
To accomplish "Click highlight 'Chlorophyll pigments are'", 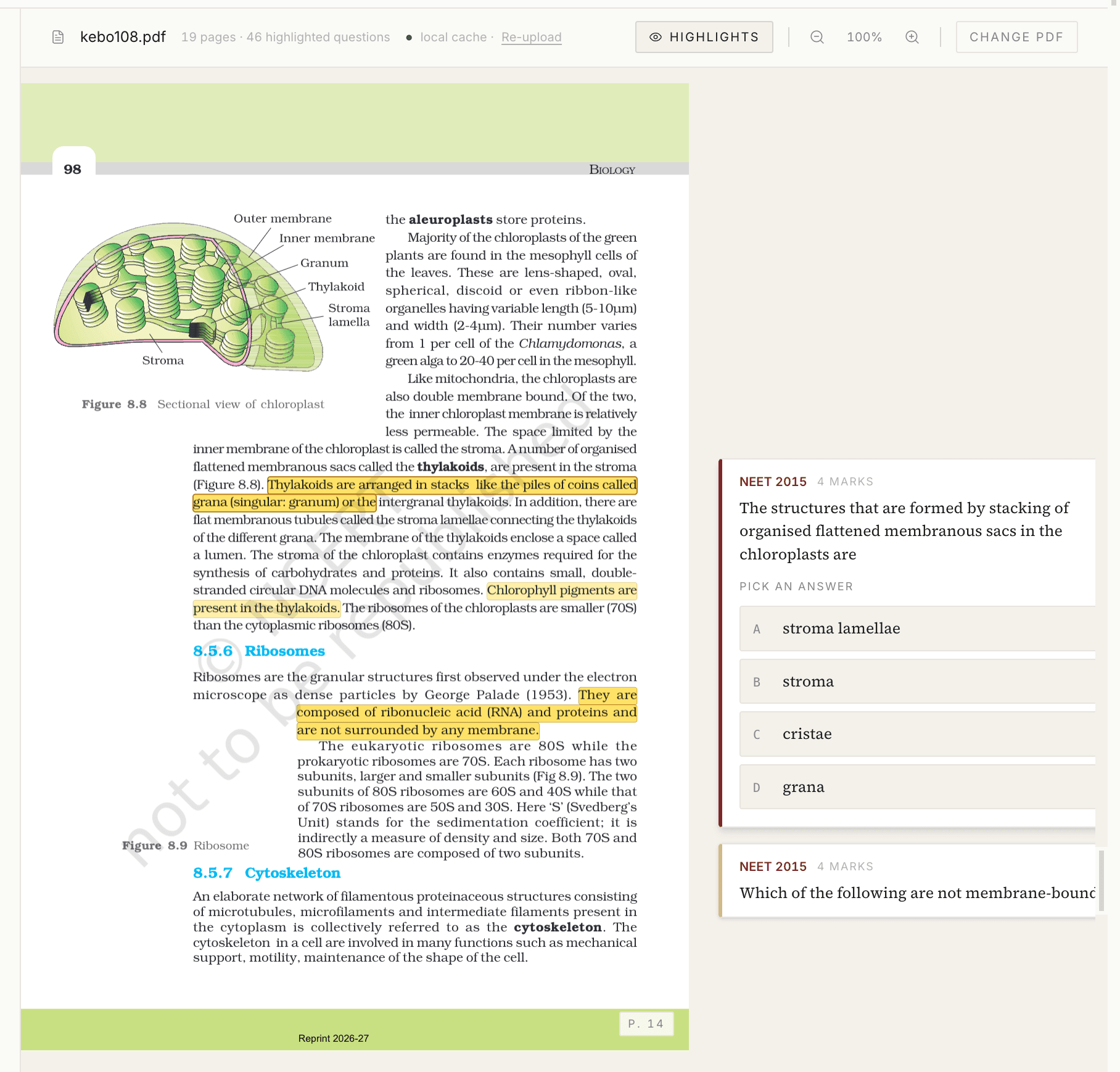I will pyautogui.click(x=562, y=590).
